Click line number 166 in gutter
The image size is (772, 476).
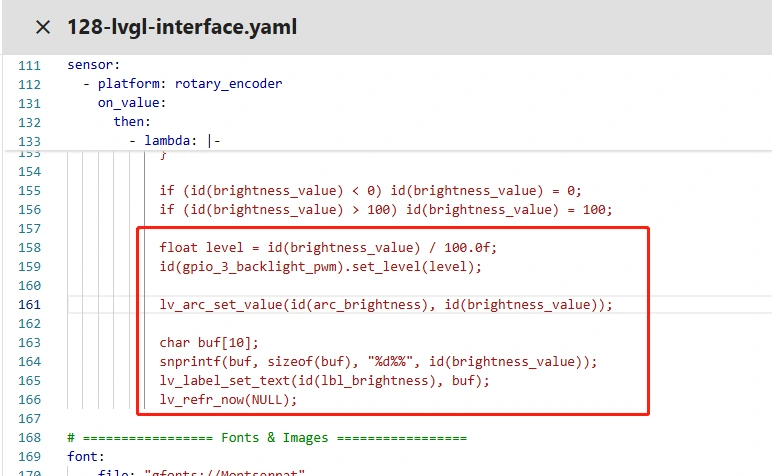[29, 400]
